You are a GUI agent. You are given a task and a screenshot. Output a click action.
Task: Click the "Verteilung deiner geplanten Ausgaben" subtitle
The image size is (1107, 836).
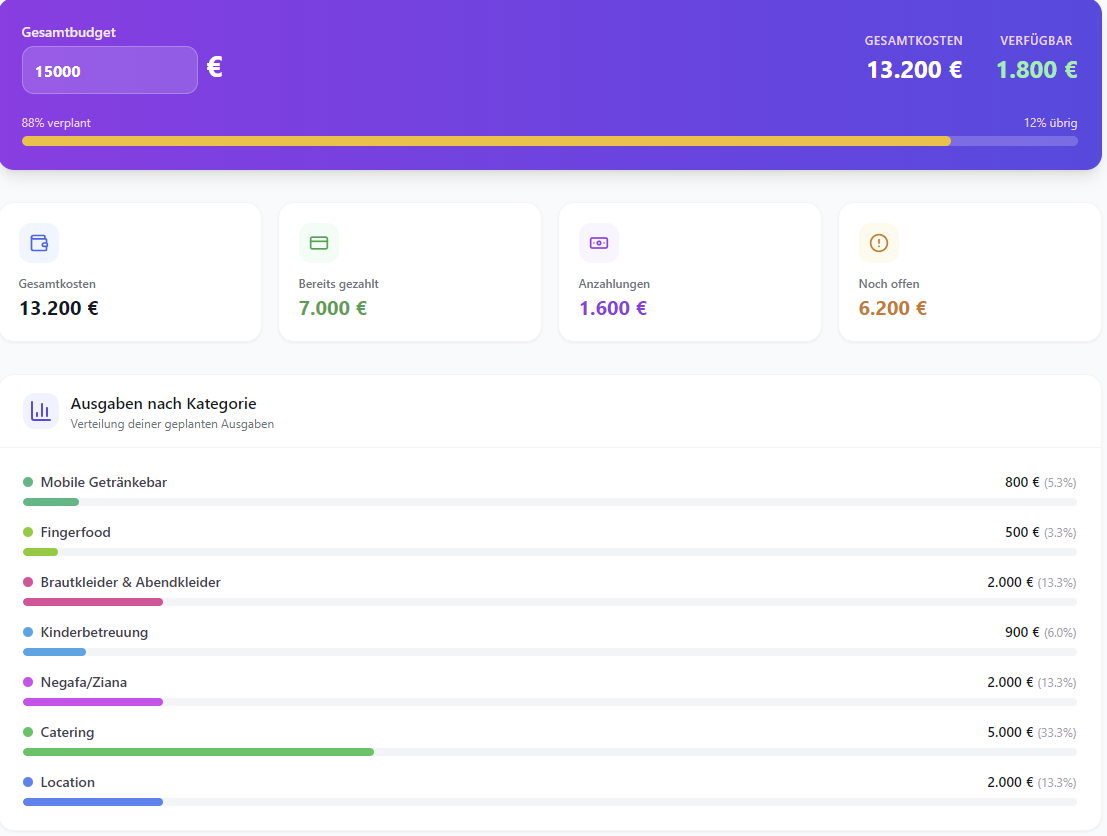tap(172, 424)
